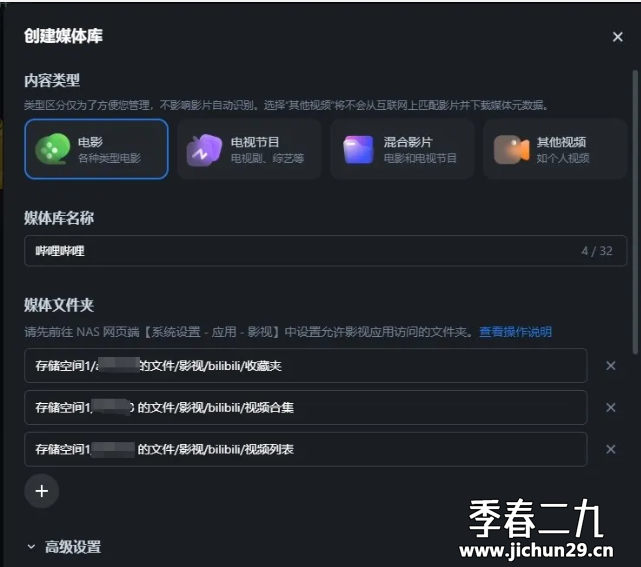Focus the 媒体库名称 input containing 哔哩哔哩
Image resolution: width=641 pixels, height=567 pixels.
click(325, 251)
